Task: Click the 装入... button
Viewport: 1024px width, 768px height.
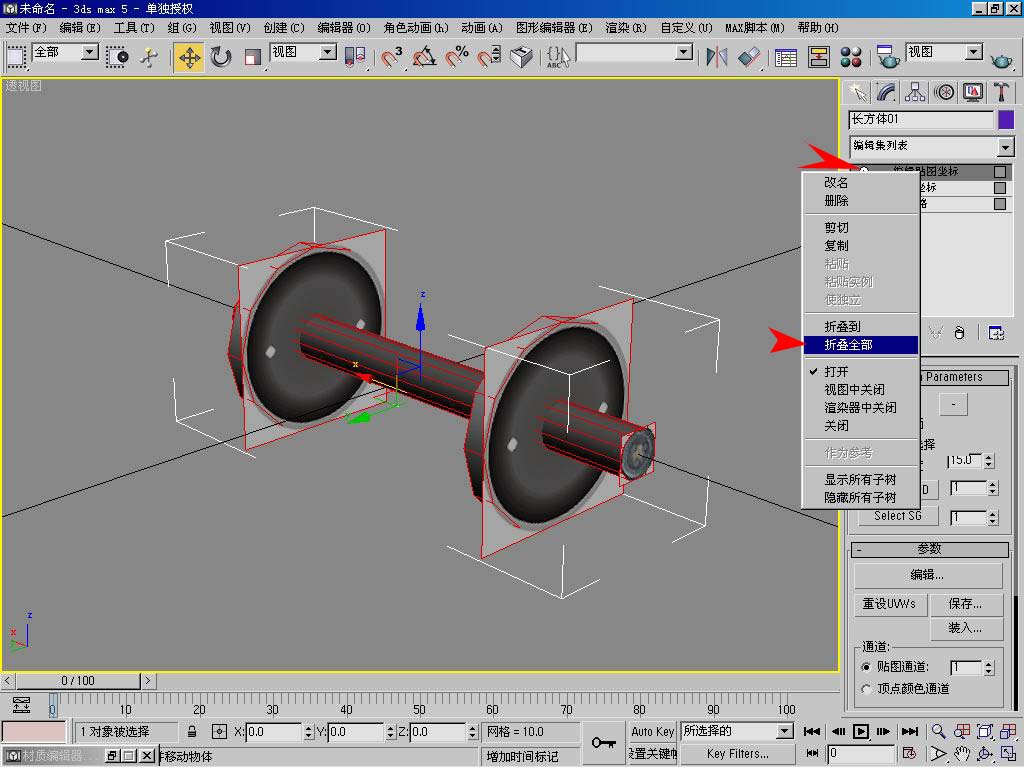Action: (966, 628)
